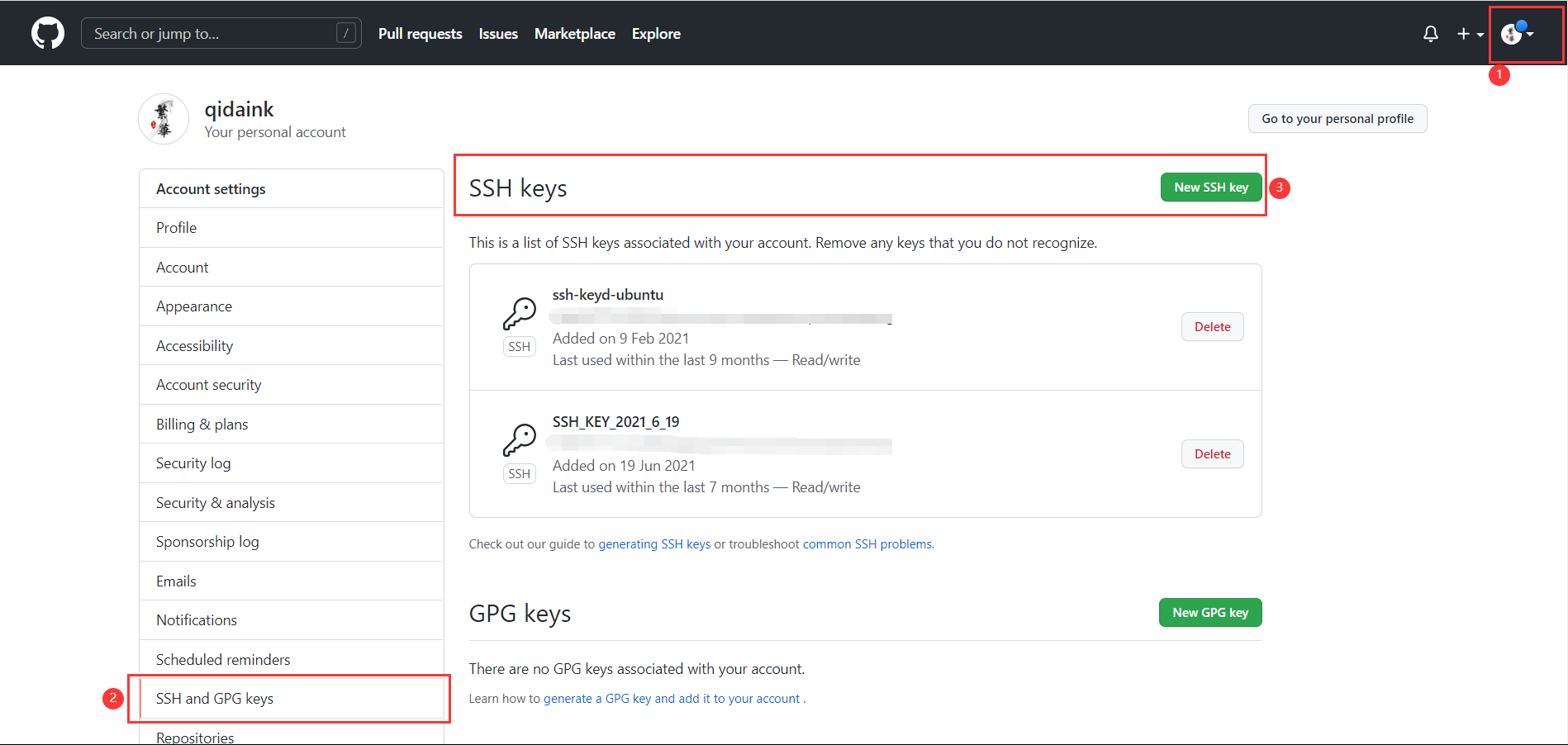Expand the user avatar menu
Screen dimensions: 1568x745
(x=1517, y=34)
